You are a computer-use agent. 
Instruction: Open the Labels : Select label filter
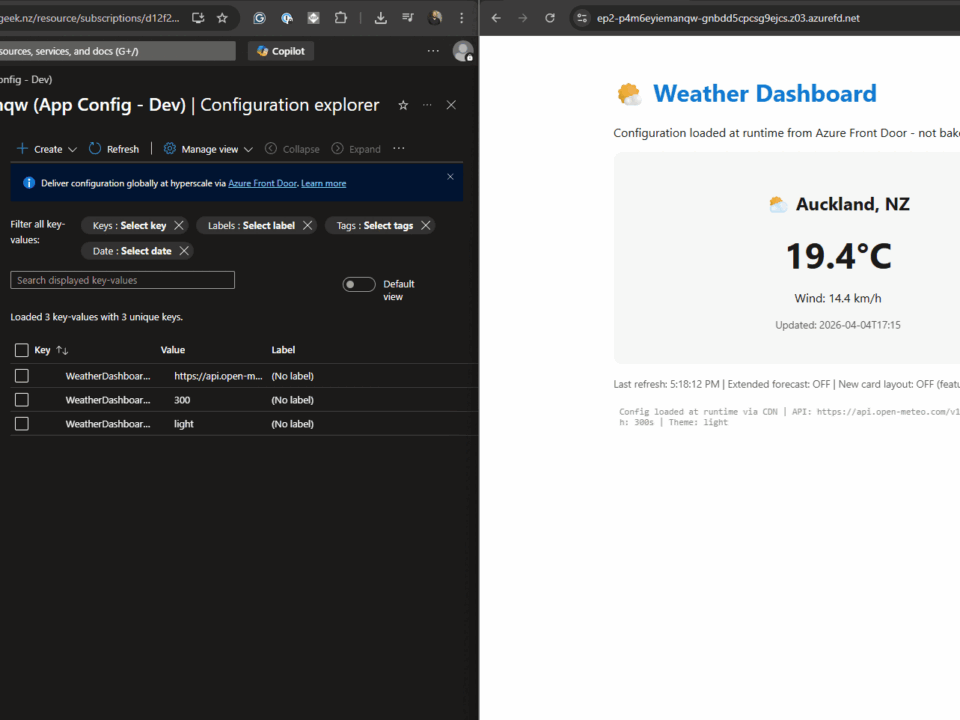pos(251,226)
